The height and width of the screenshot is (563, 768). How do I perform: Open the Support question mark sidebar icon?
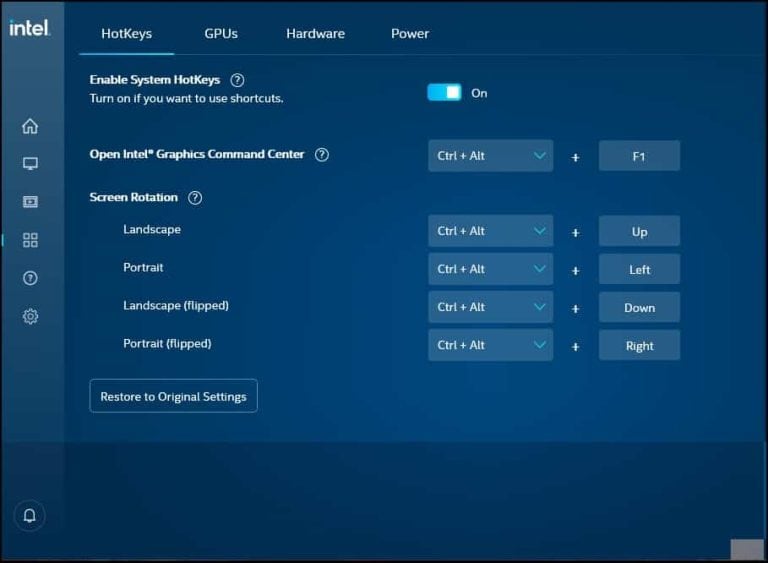[30, 278]
